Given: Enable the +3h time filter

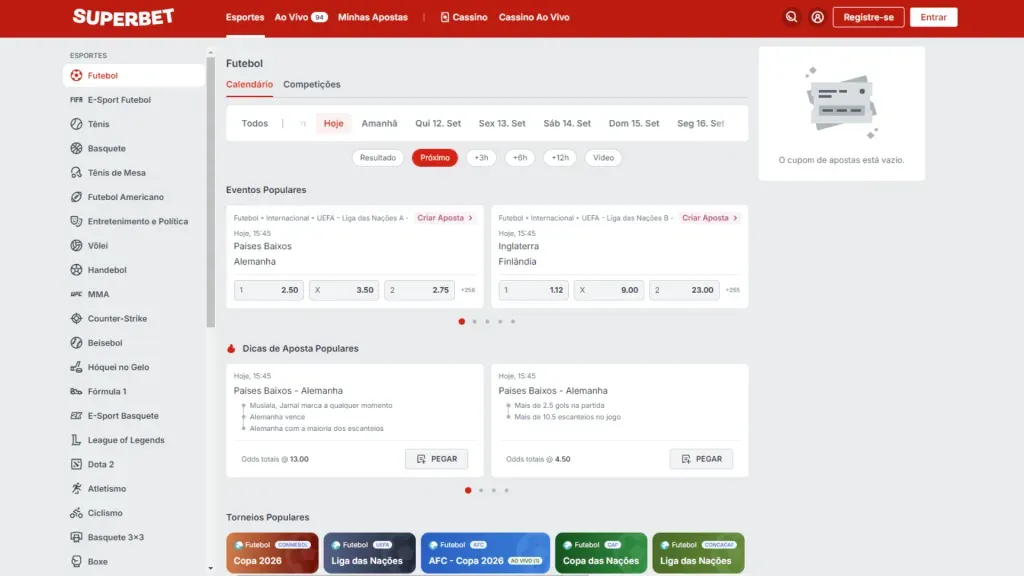Looking at the screenshot, I should point(481,158).
